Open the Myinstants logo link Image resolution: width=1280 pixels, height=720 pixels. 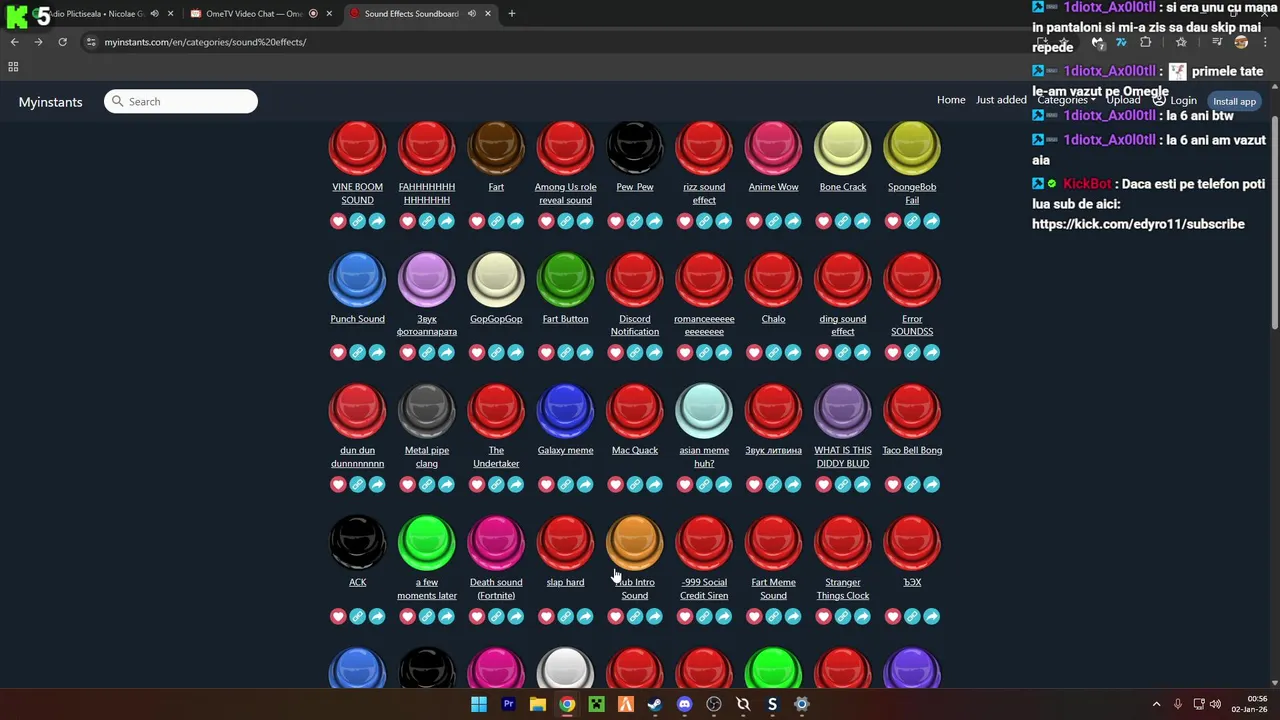tap(50, 102)
